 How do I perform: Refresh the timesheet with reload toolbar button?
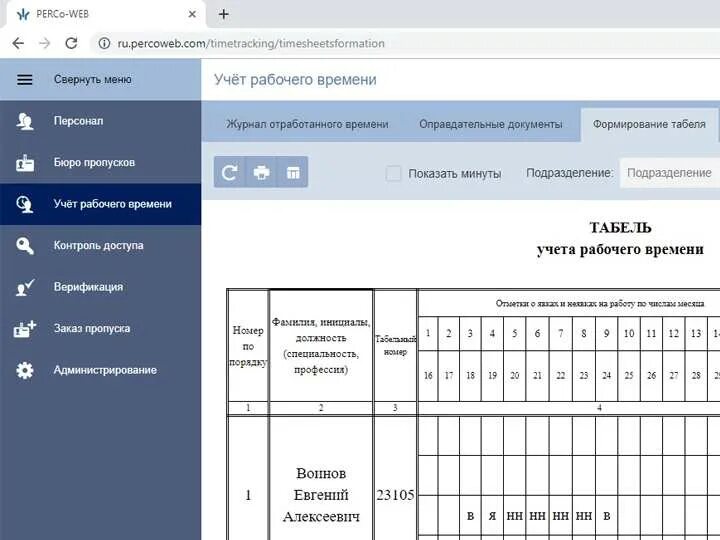pyautogui.click(x=230, y=172)
